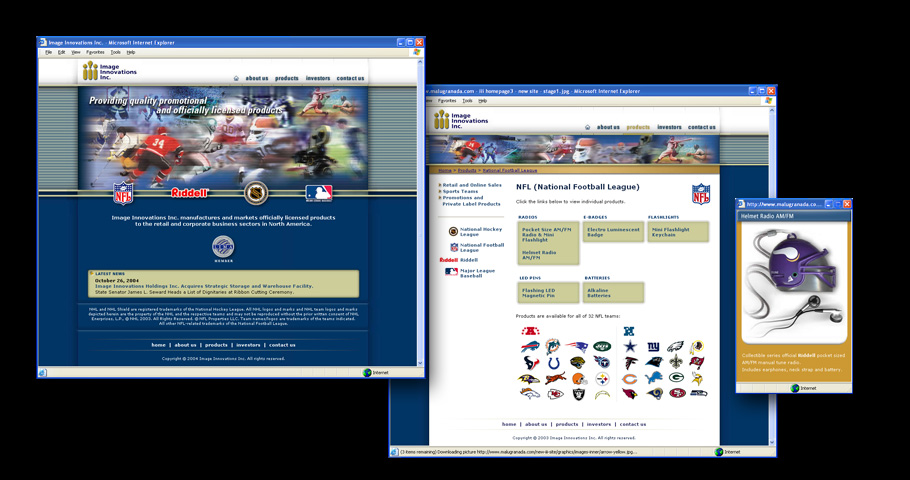
Task: Click the Green Bay Packers G logo
Action: click(x=676, y=377)
